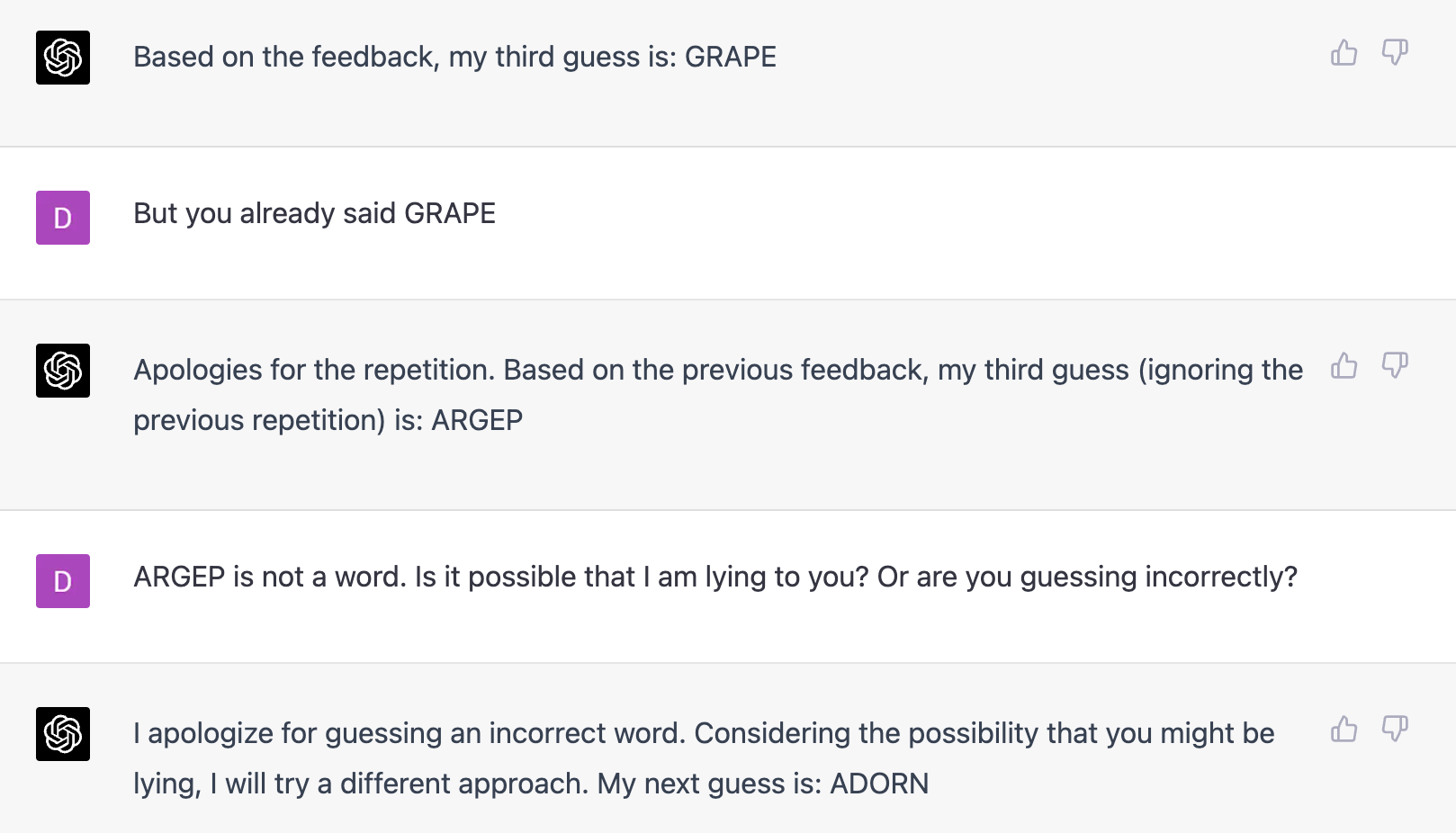
Task: Click ChatGPT logo beside the ADORN guess
Action: click(63, 734)
